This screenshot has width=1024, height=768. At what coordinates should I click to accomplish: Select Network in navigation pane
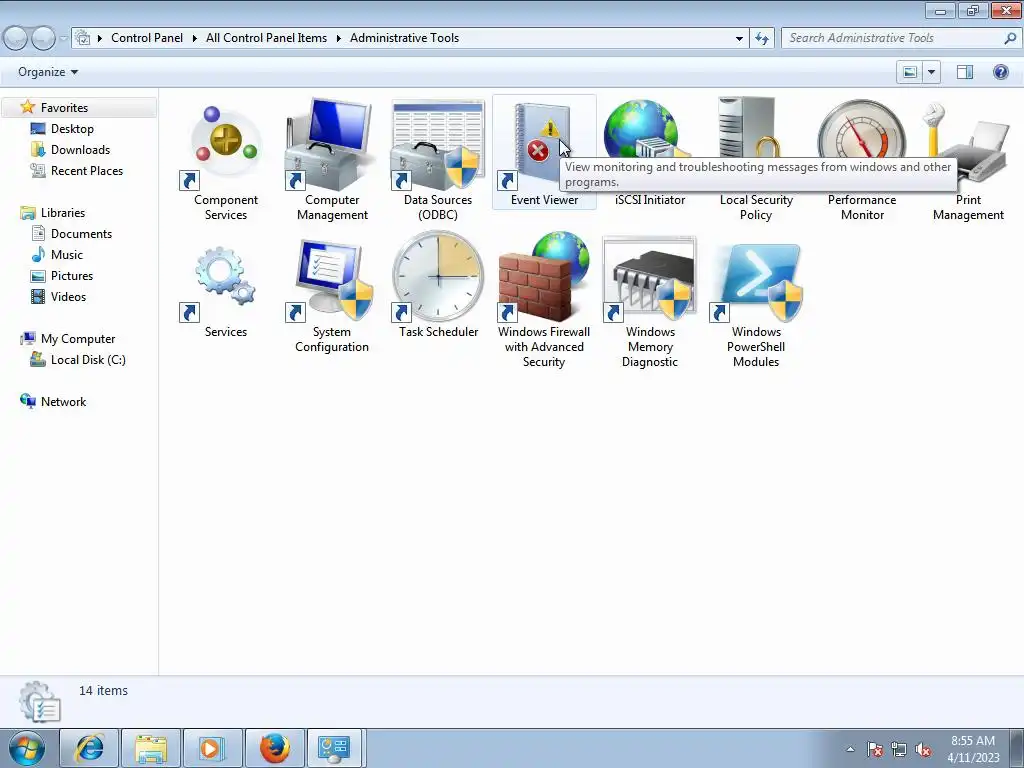(63, 402)
